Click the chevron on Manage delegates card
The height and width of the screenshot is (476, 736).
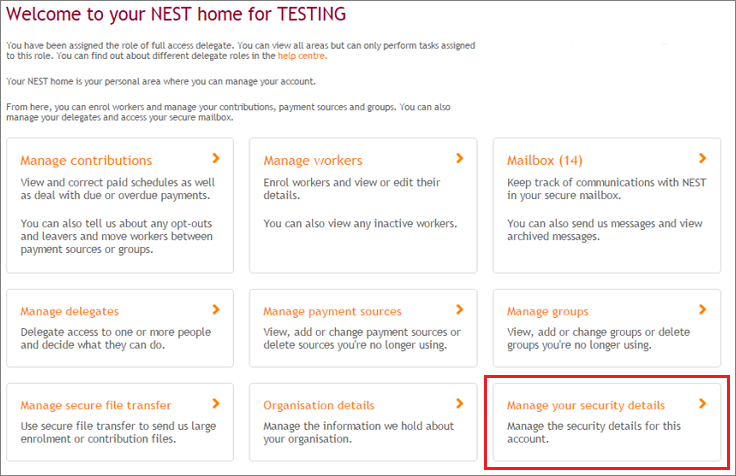tap(216, 309)
